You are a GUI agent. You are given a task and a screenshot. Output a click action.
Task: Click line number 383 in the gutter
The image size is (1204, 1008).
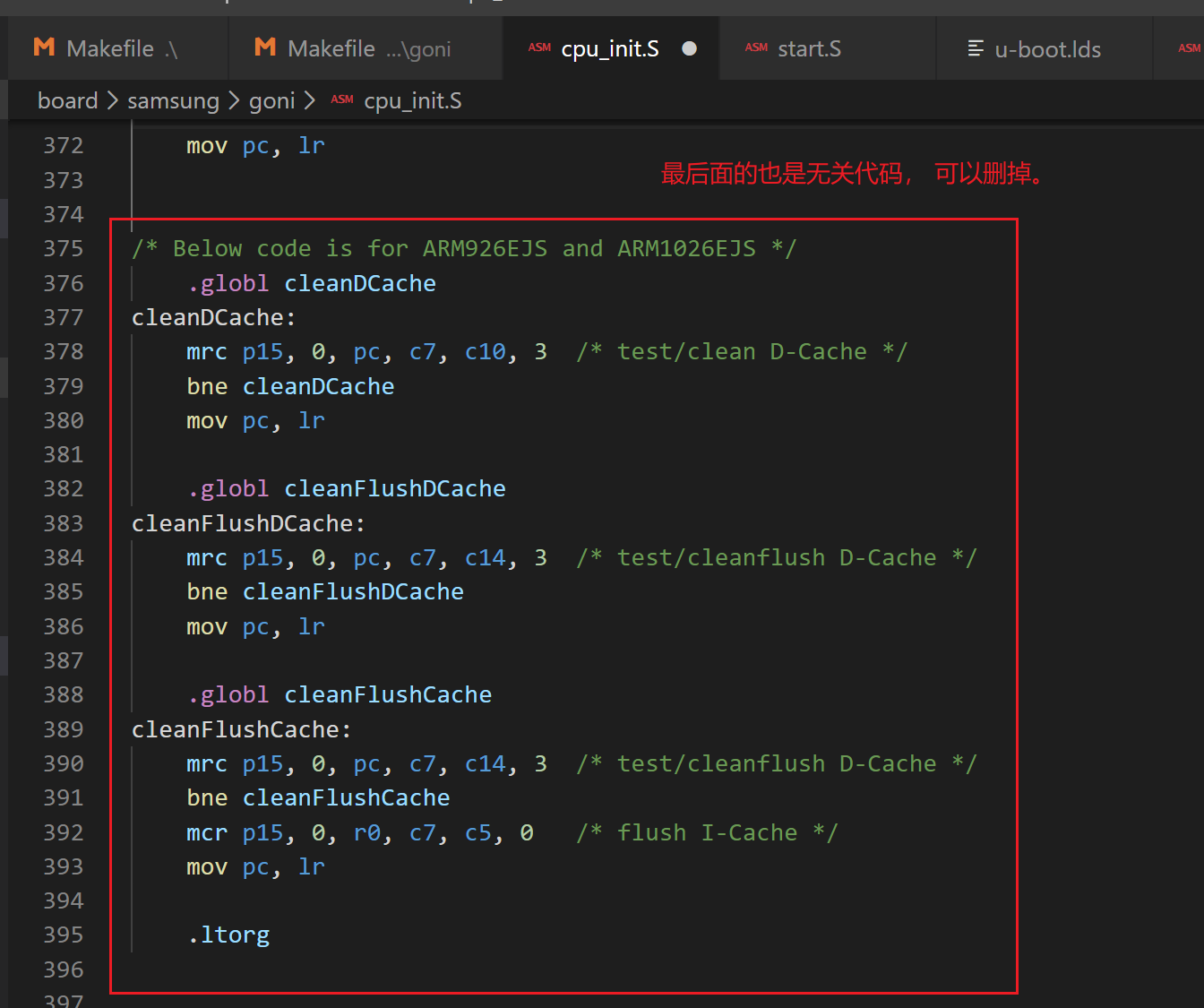click(64, 523)
